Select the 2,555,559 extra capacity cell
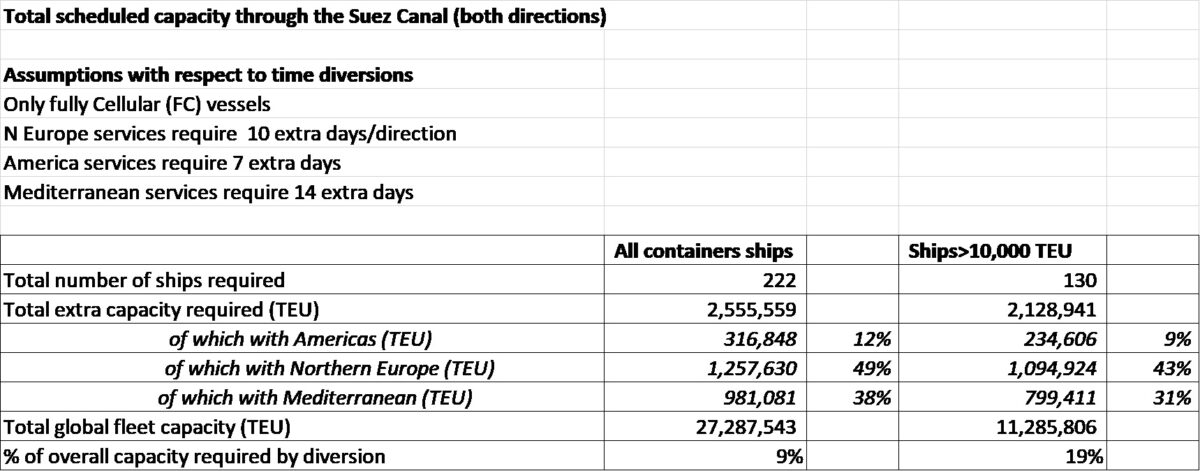 pos(705,310)
